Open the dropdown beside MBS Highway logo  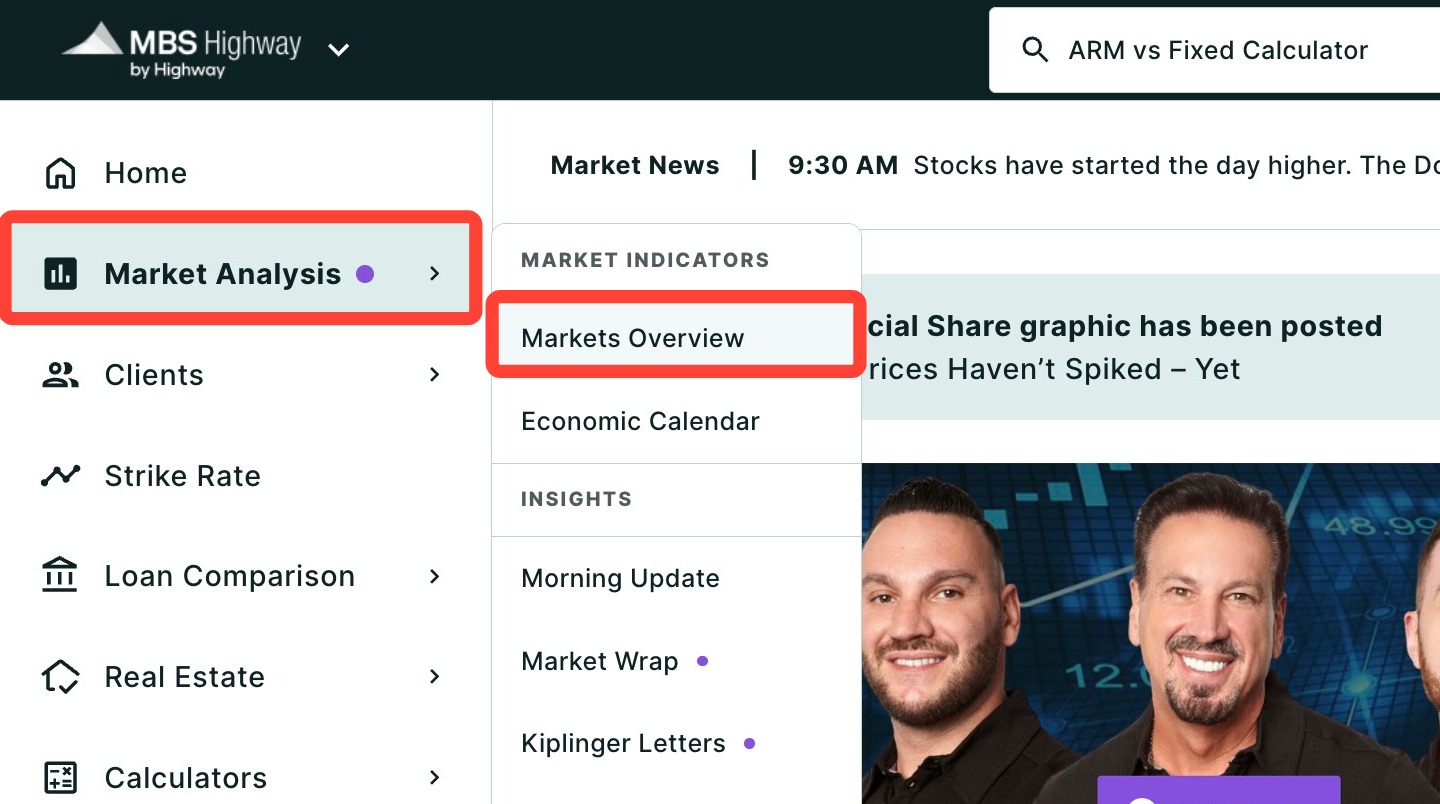point(339,50)
